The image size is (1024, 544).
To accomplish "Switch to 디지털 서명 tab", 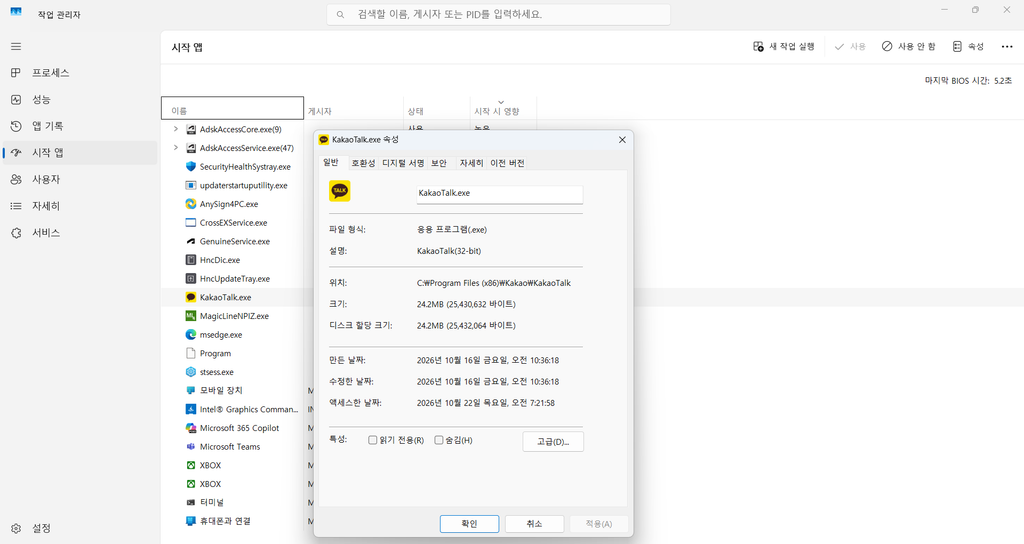I will click(403, 163).
